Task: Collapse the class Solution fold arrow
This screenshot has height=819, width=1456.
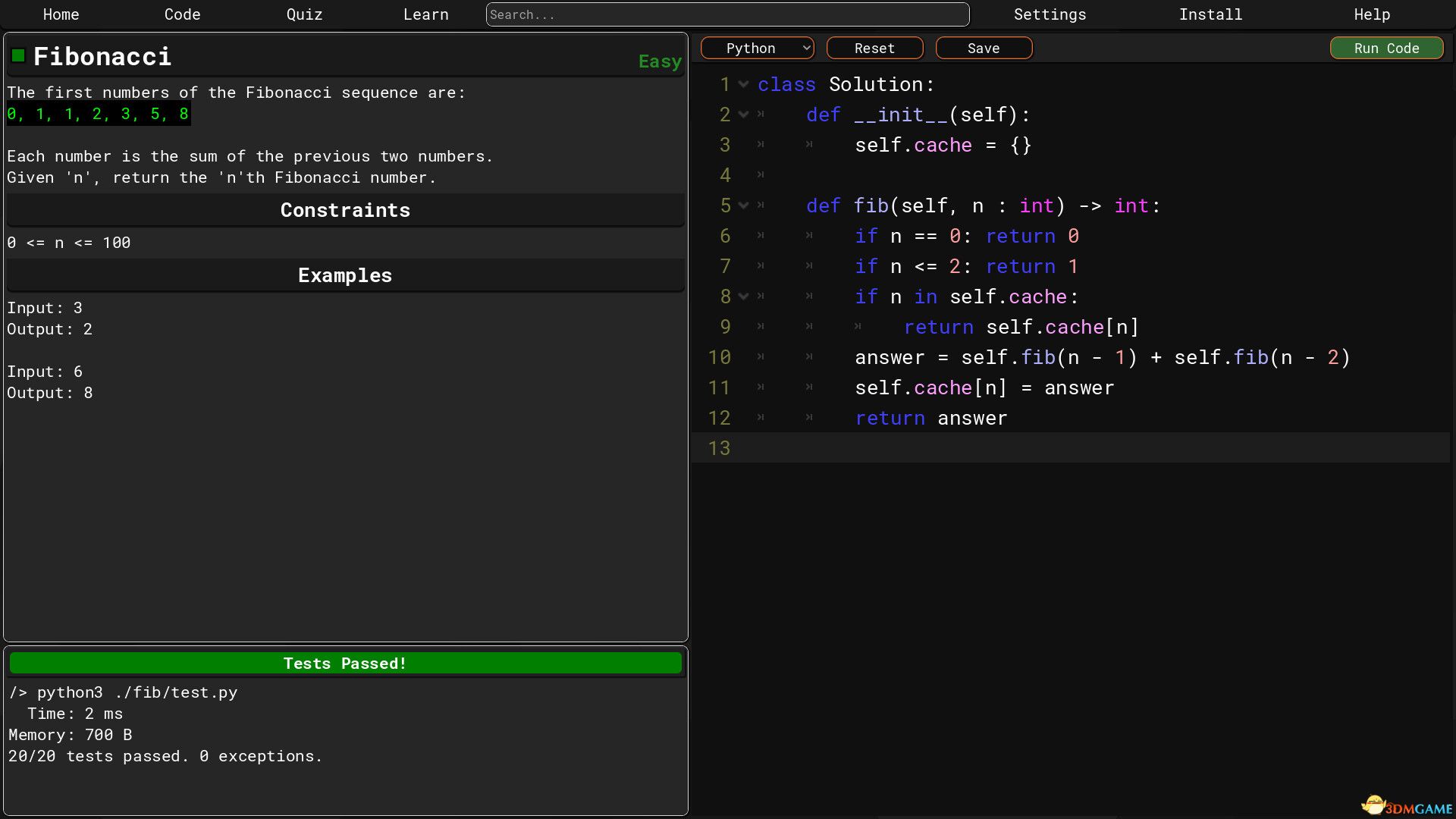Action: [x=744, y=84]
